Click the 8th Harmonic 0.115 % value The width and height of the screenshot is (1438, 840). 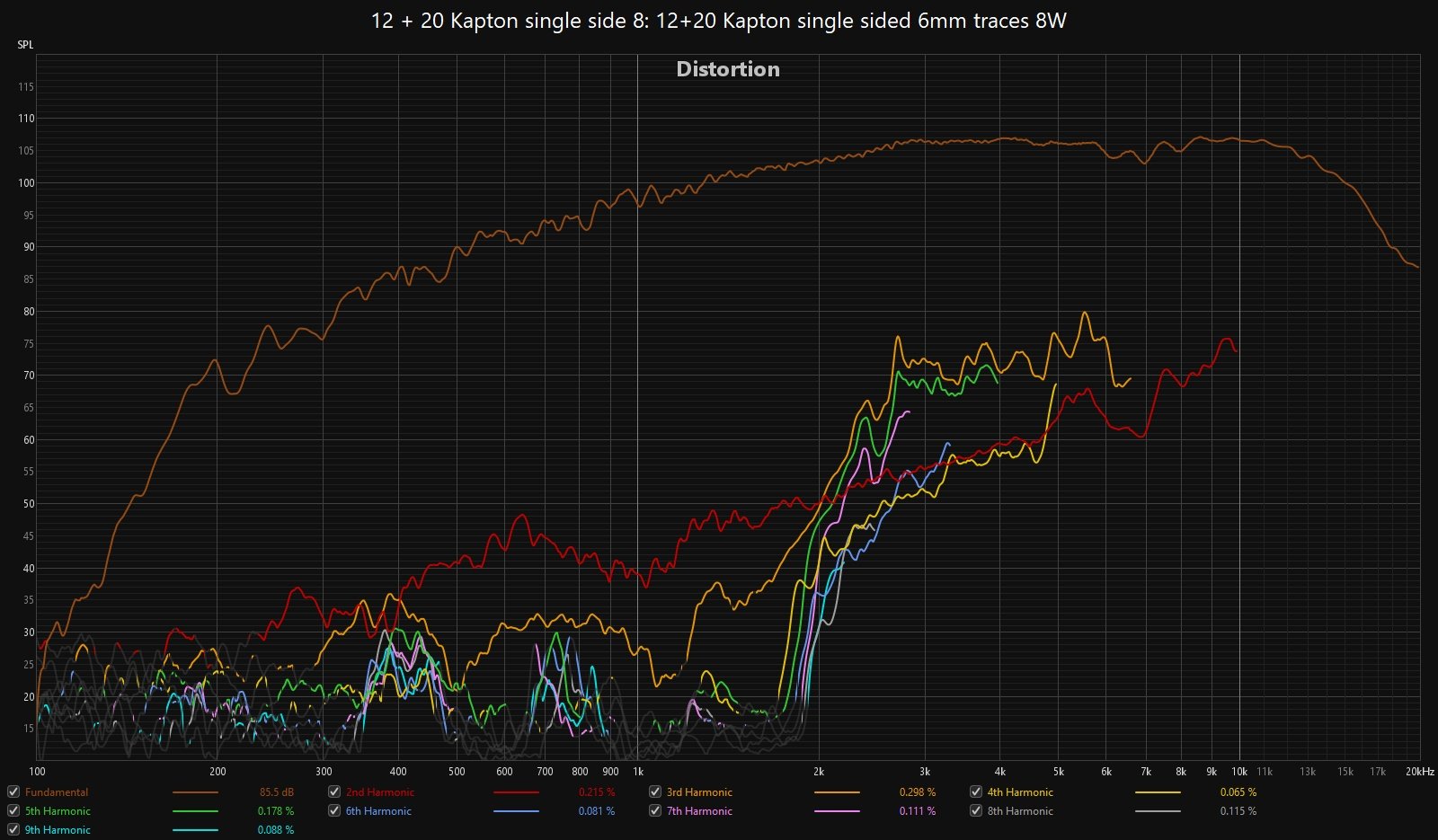[x=1238, y=811]
